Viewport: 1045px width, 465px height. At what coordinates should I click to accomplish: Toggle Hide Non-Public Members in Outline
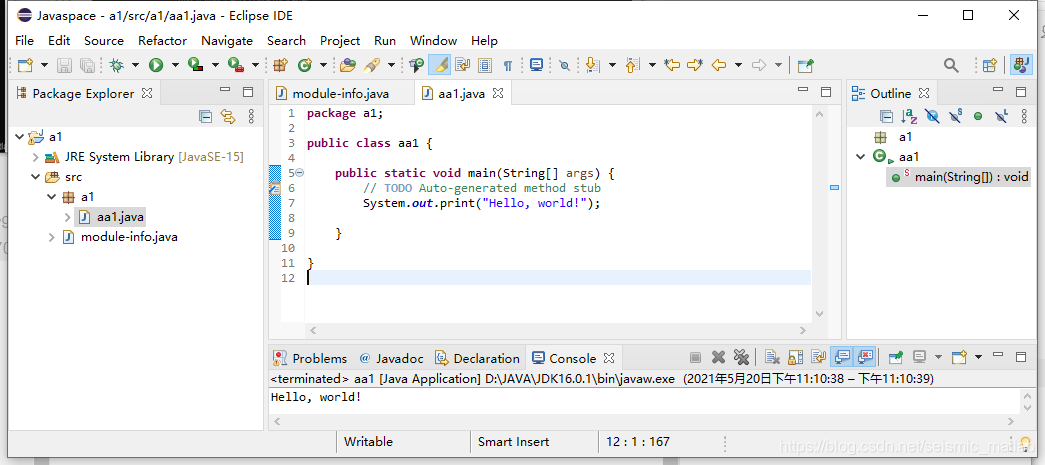coord(978,117)
